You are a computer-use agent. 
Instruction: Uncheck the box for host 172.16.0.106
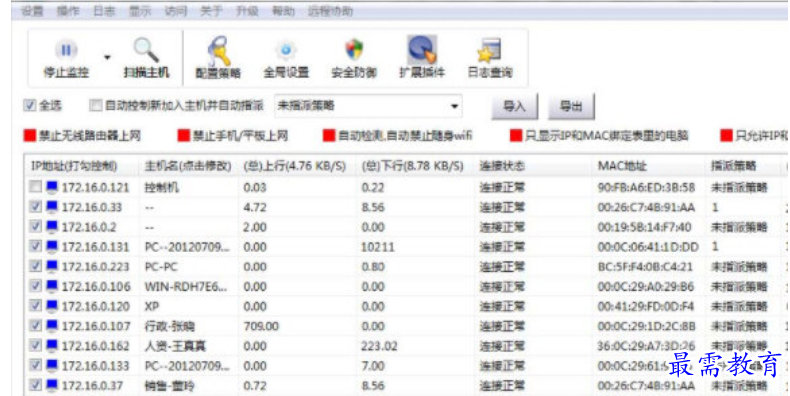[35, 286]
